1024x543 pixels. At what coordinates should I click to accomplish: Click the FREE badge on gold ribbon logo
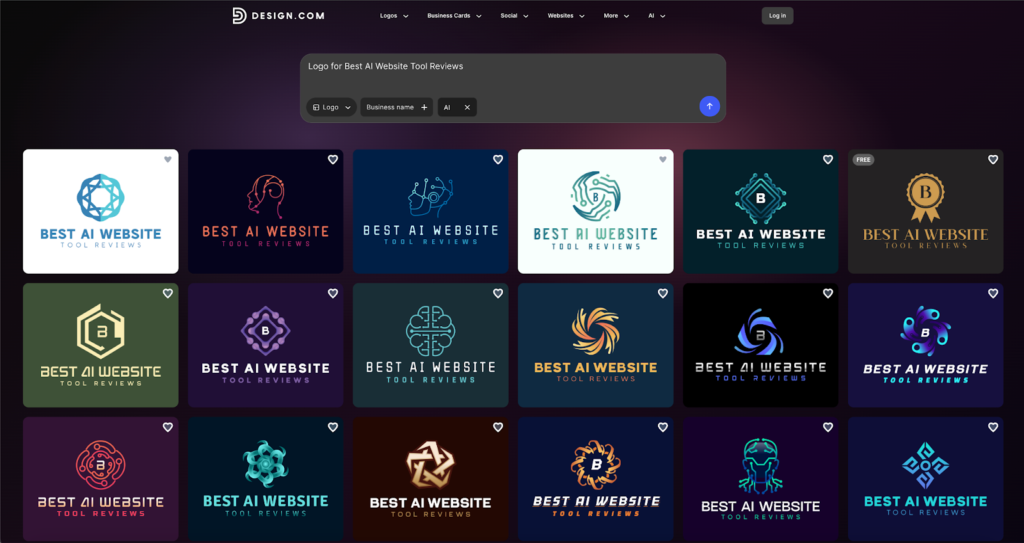863,159
